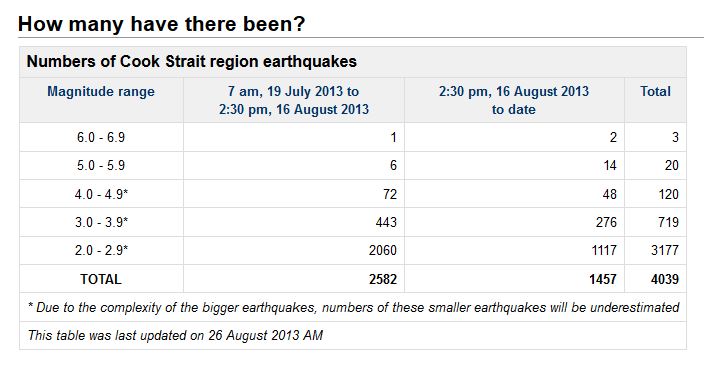This screenshot has width=704, height=368.
Task: Click the 'Magnitude range' column header
Action: pos(101,91)
